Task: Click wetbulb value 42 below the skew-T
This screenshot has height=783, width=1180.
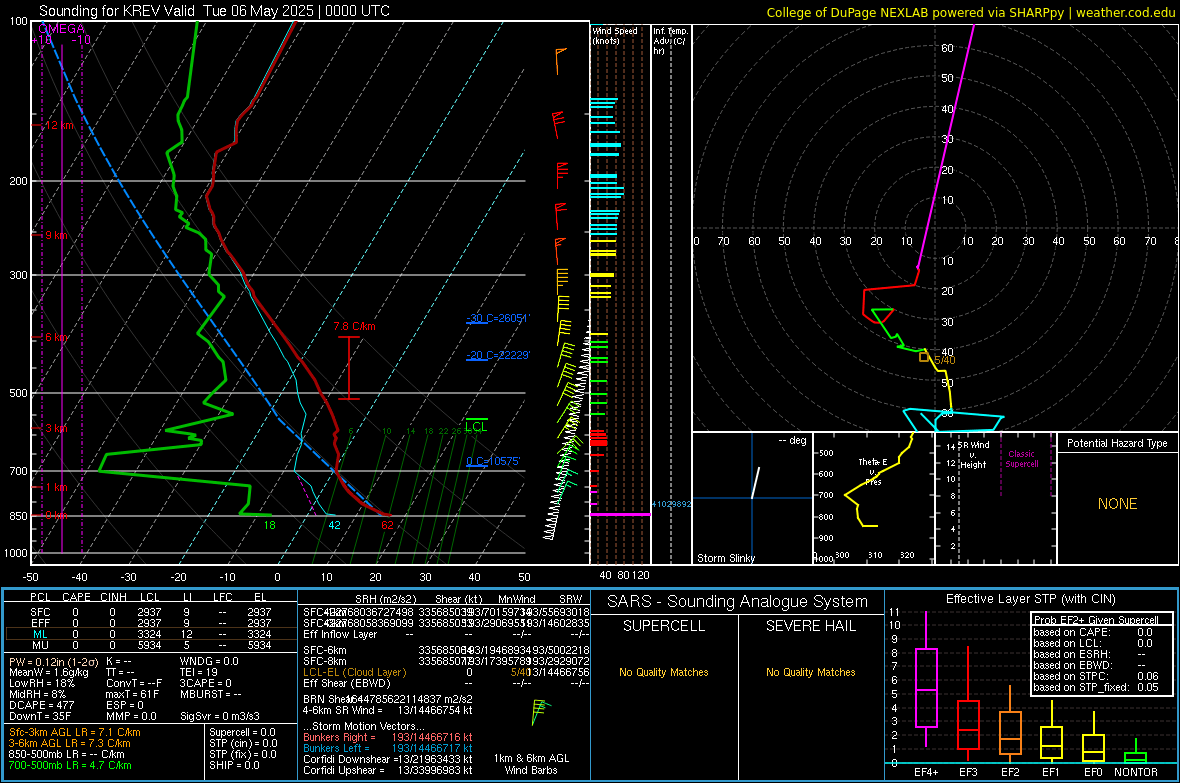Action: pos(334,525)
